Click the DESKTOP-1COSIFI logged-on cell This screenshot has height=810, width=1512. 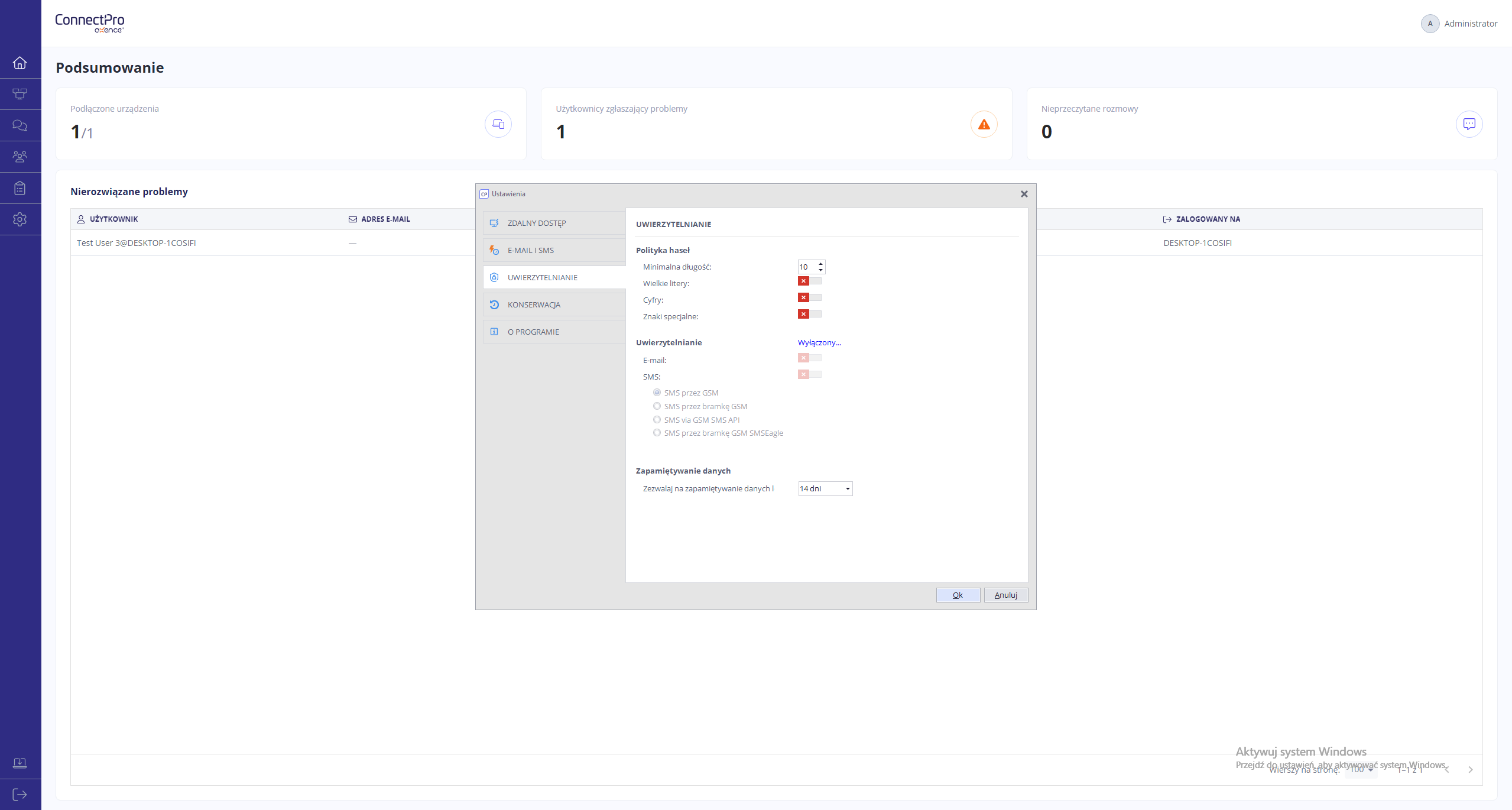tap(1198, 243)
